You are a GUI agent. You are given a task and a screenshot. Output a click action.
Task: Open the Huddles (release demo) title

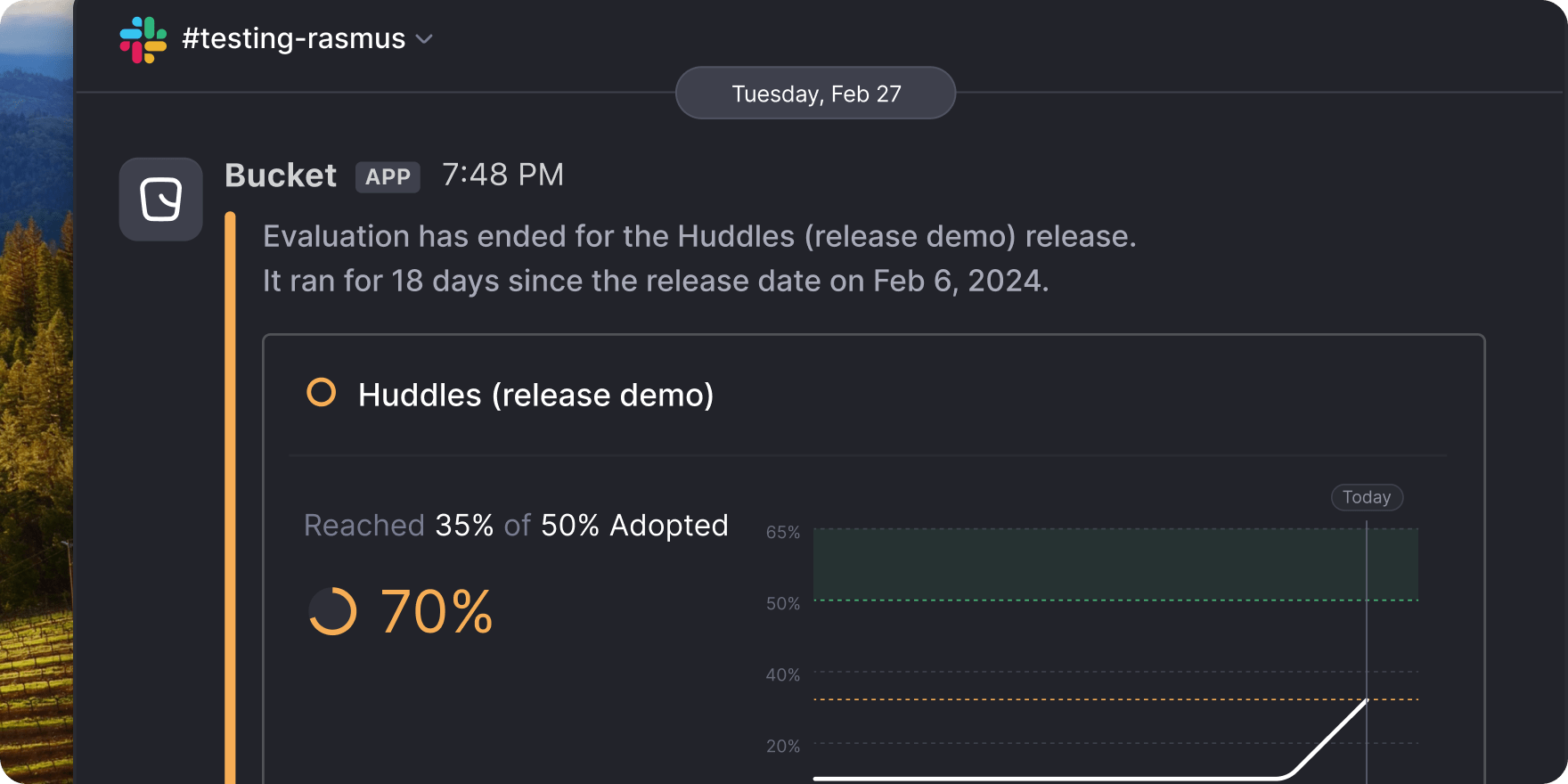click(x=536, y=395)
